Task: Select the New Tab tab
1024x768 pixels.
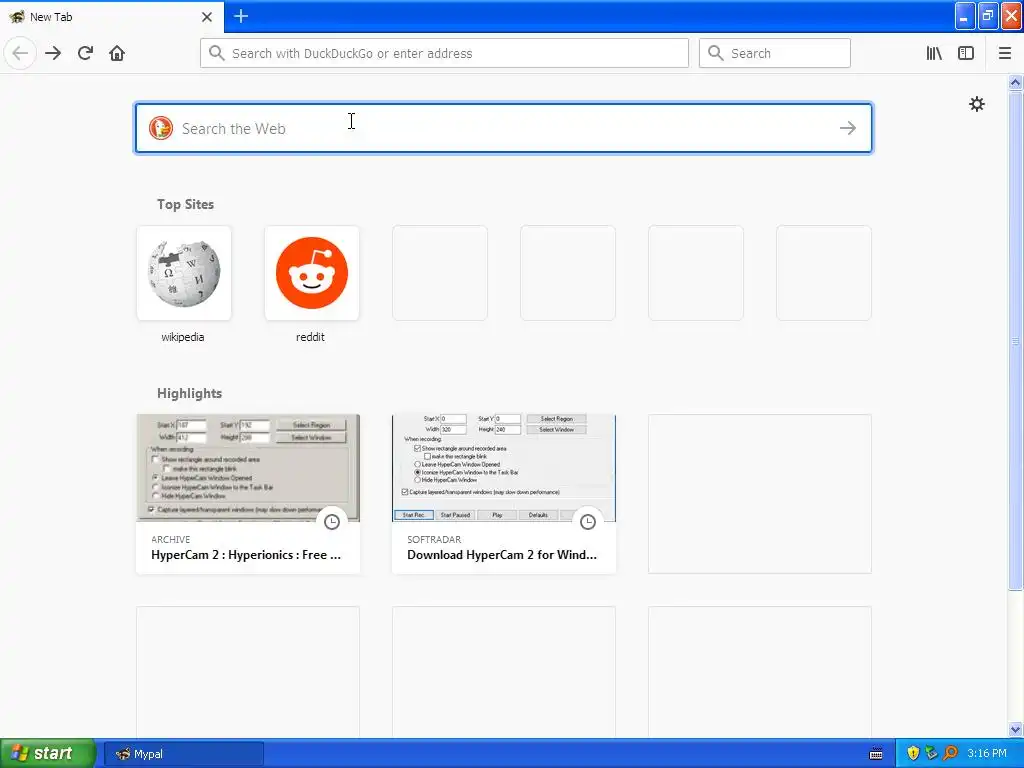Action: click(x=112, y=17)
